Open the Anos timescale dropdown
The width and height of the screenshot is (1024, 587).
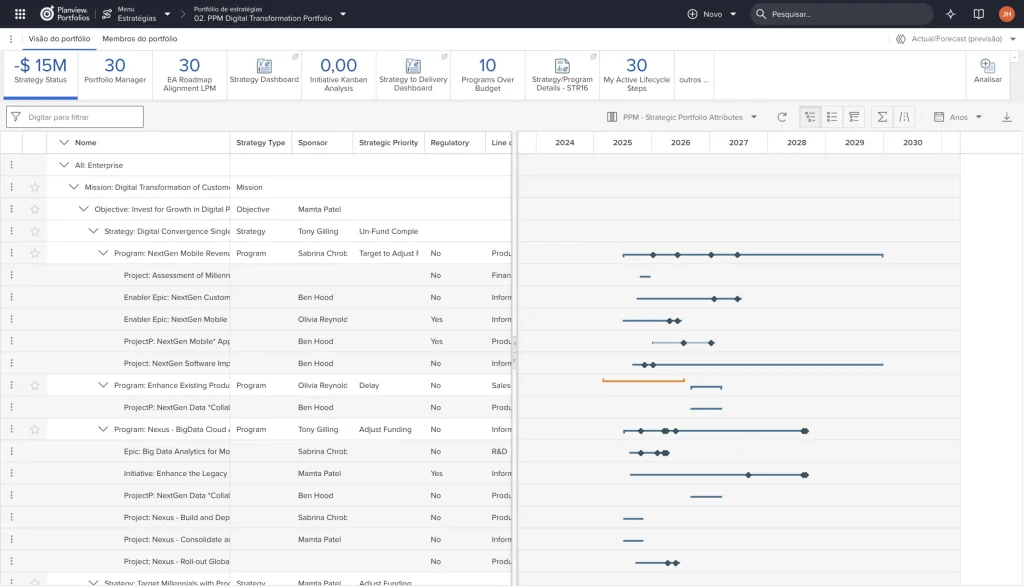tap(958, 117)
